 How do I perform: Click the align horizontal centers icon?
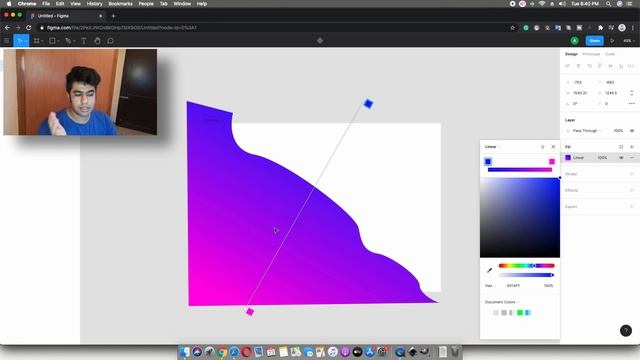[578, 66]
